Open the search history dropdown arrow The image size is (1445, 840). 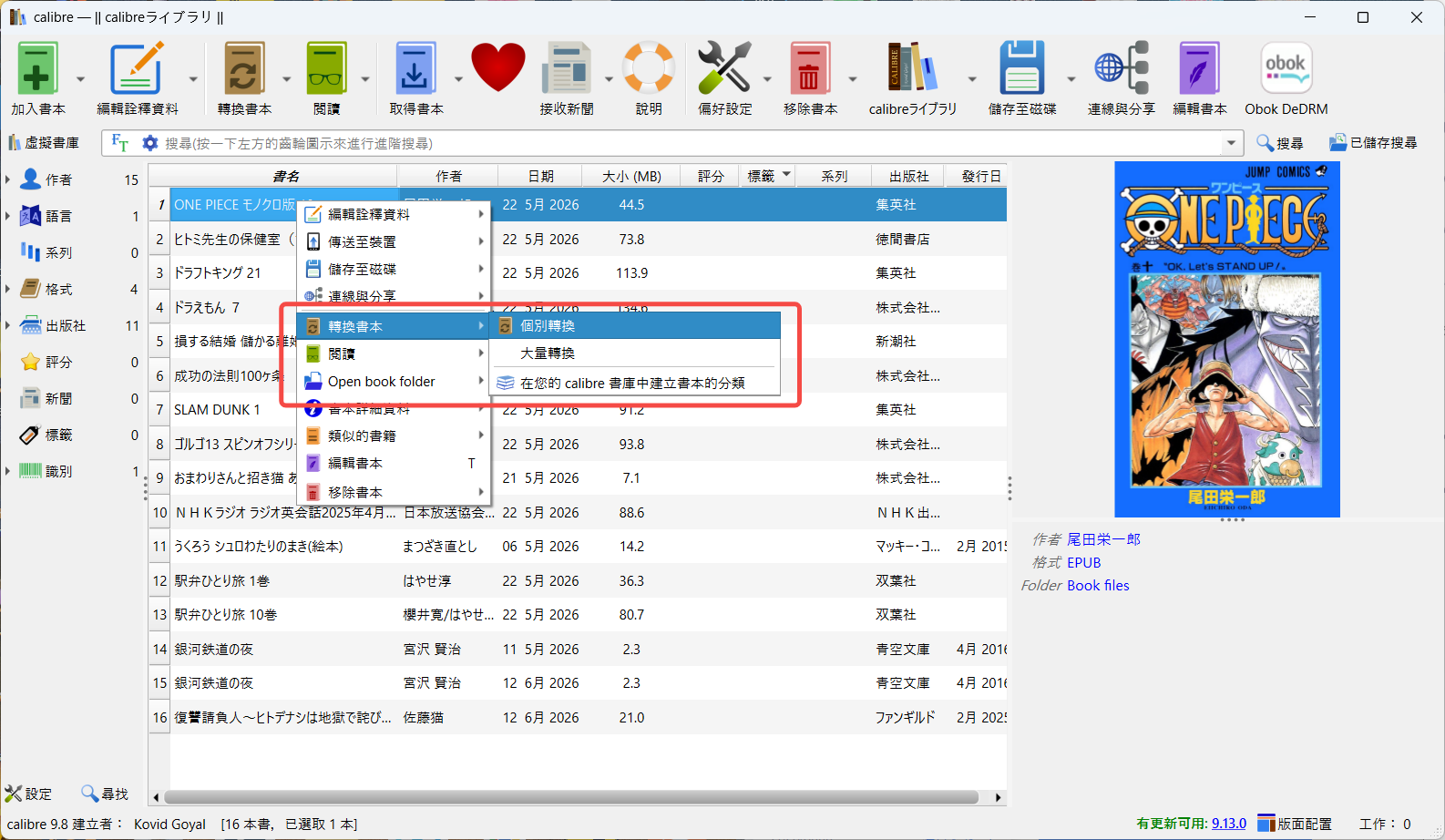tap(1232, 143)
